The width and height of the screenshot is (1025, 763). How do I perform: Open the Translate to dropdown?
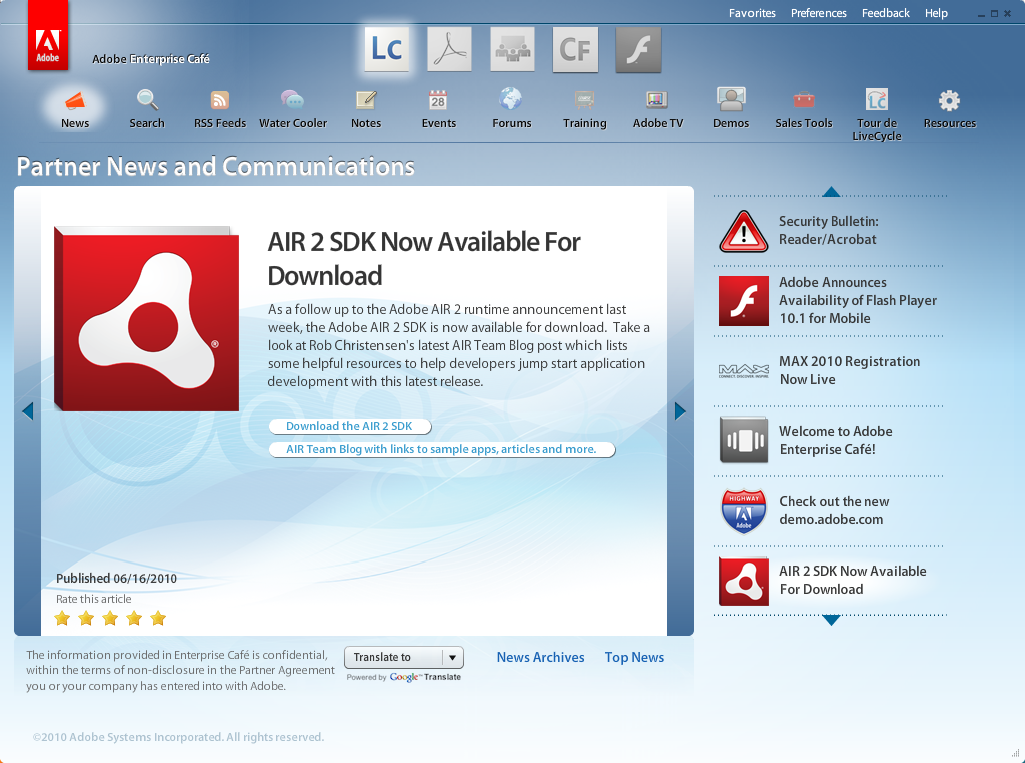coord(404,657)
